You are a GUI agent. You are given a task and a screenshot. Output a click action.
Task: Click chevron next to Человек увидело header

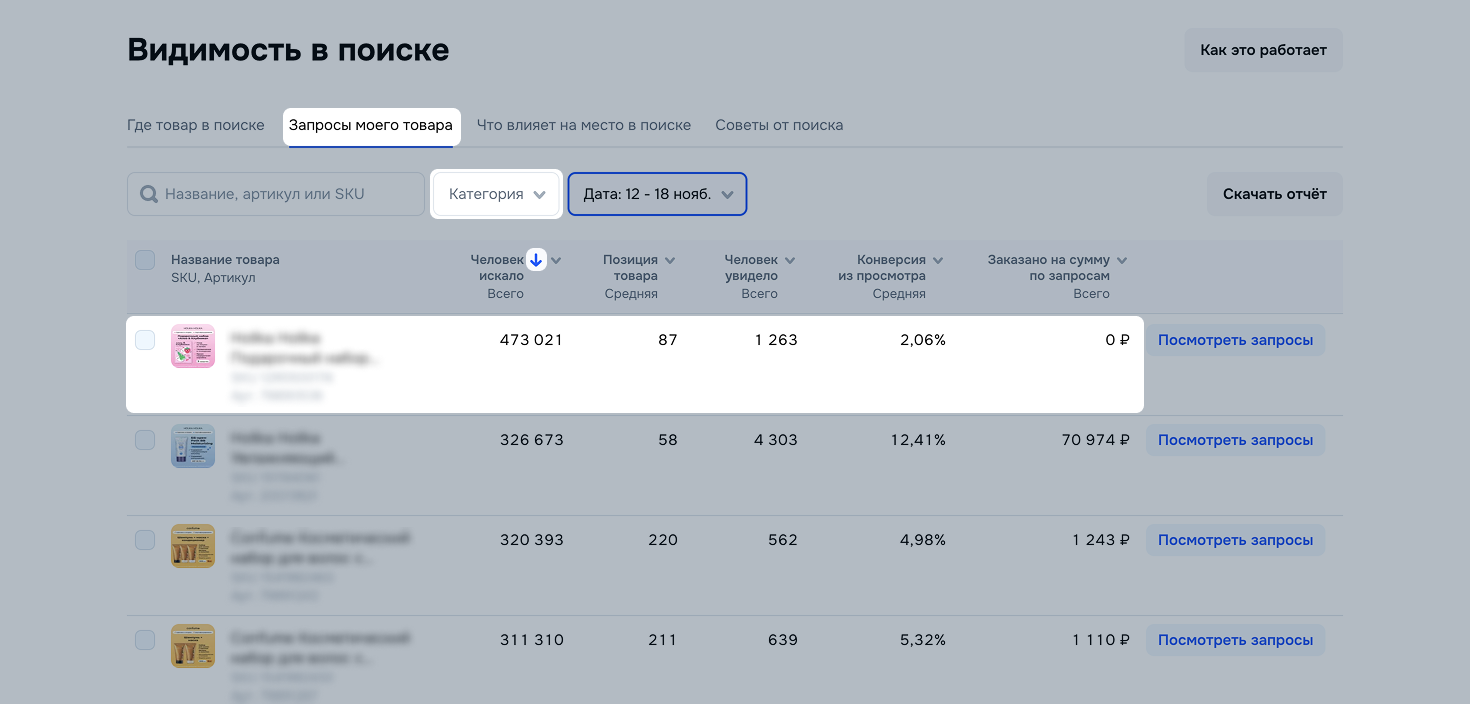(x=790, y=260)
